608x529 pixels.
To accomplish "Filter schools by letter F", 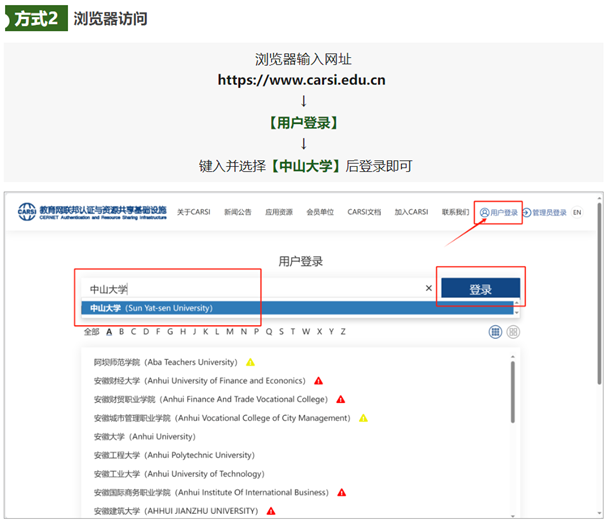I will click(x=158, y=332).
